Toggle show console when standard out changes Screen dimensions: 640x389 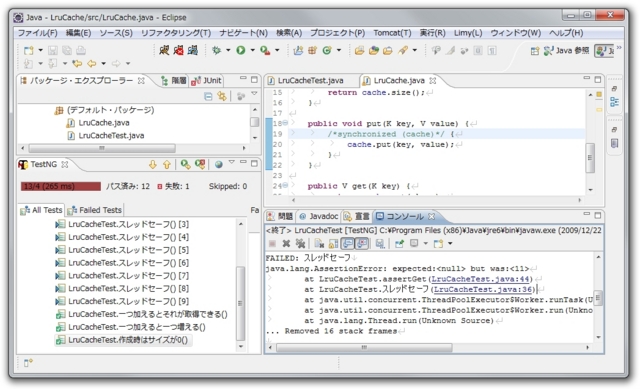[348, 244]
